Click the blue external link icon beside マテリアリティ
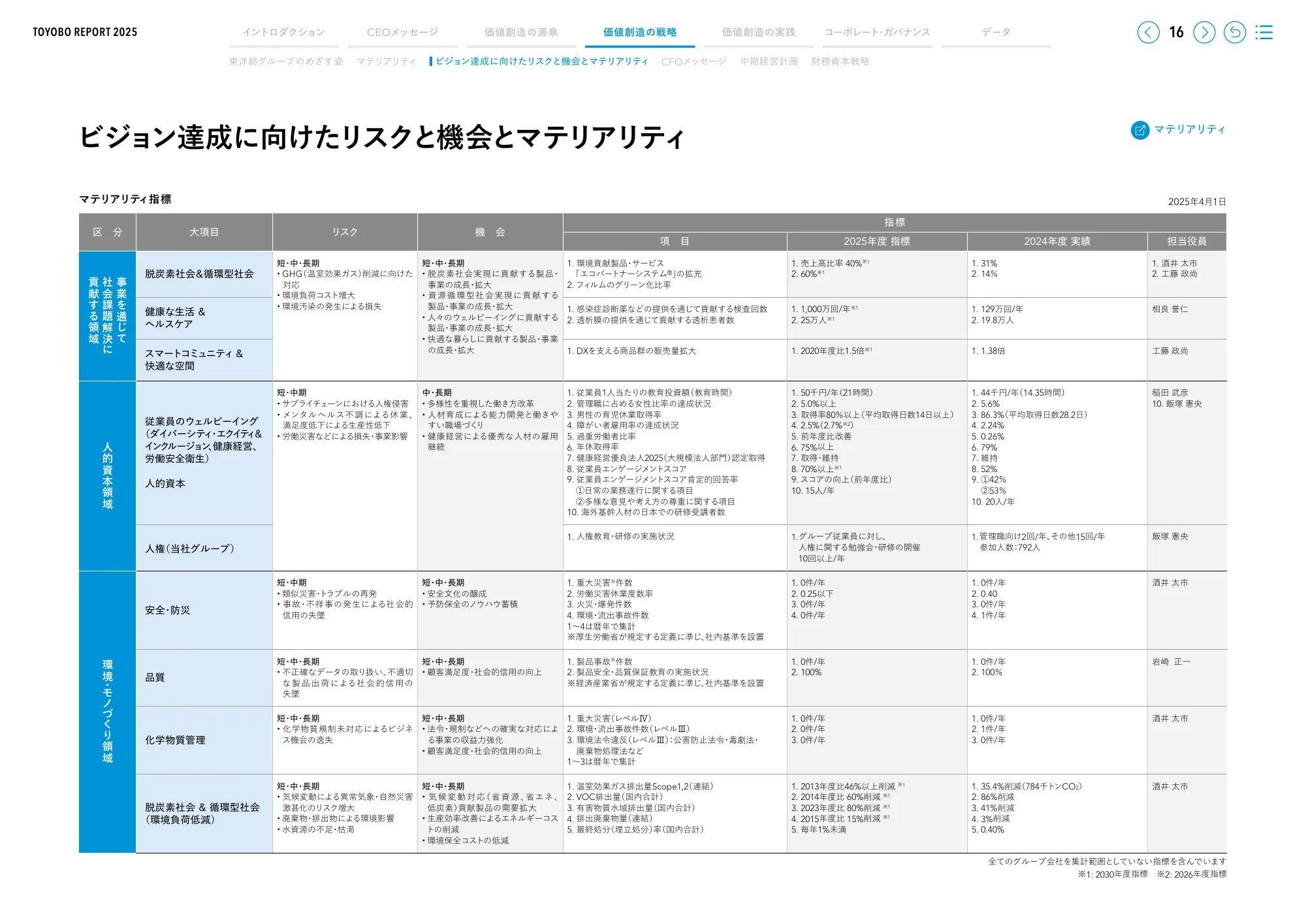Screen dimensions: 1306x924 click(1139, 130)
